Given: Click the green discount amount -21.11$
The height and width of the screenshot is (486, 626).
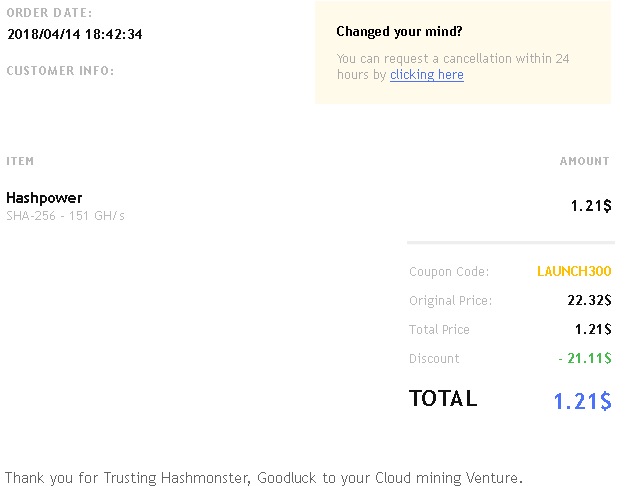Looking at the screenshot, I should pos(585,358).
